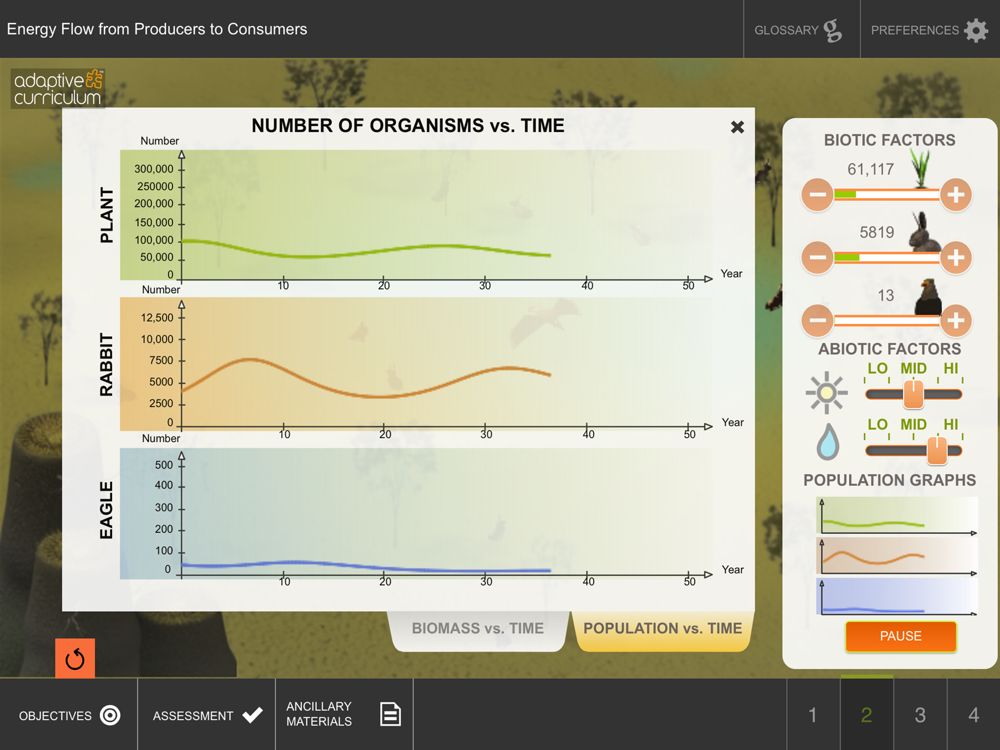Click the orange reset arrow icon
The width and height of the screenshot is (1000, 750).
point(75,658)
